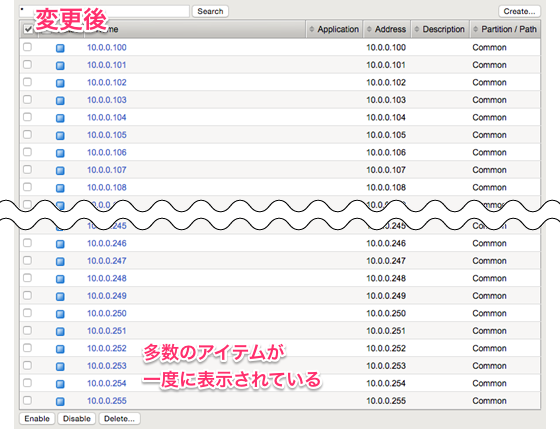Click status icon of 10.0.0.106
This screenshot has width=560, height=429.
pos(60,153)
